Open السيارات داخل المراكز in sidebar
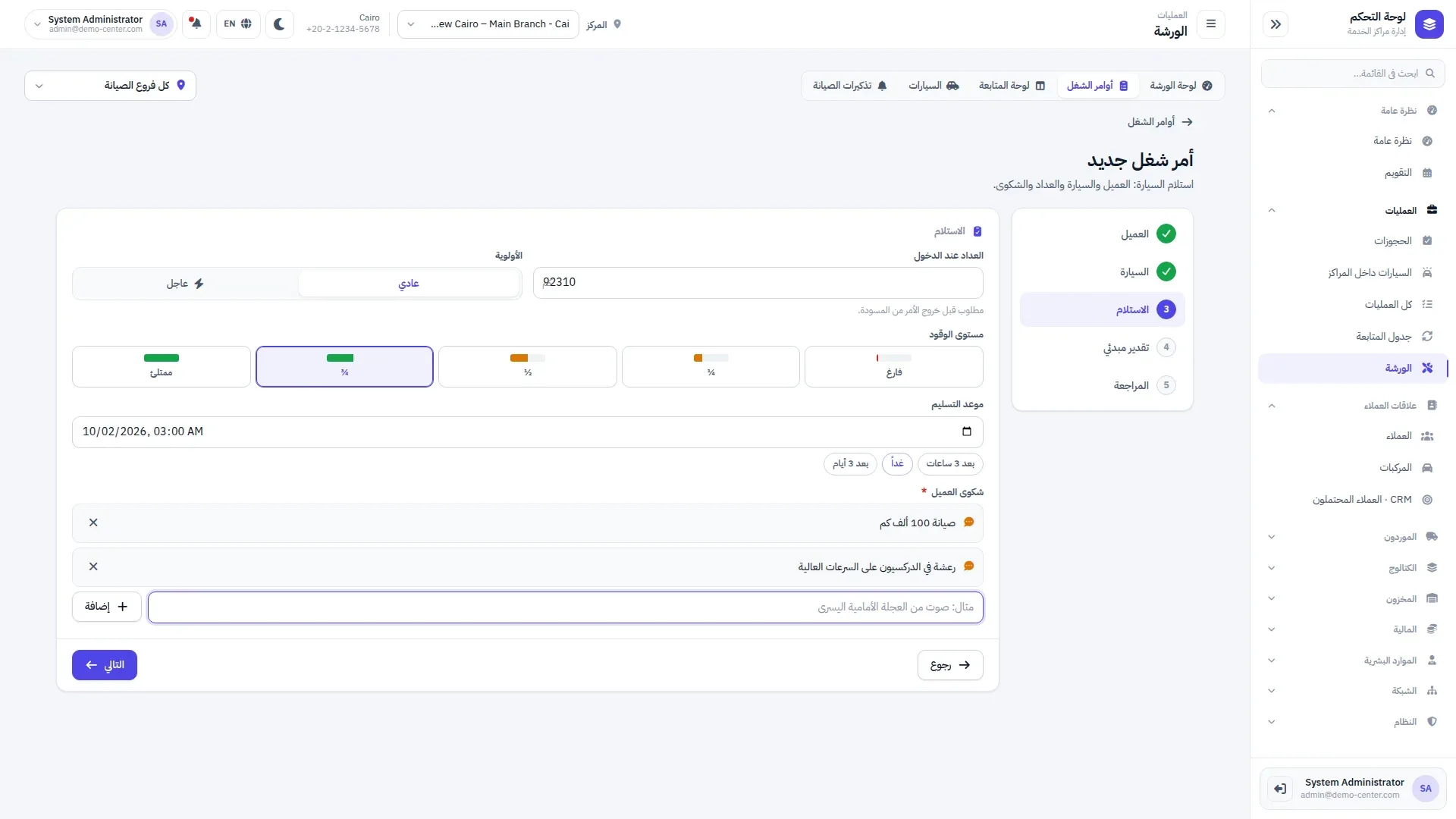This screenshot has width=1456, height=819. click(x=1352, y=273)
